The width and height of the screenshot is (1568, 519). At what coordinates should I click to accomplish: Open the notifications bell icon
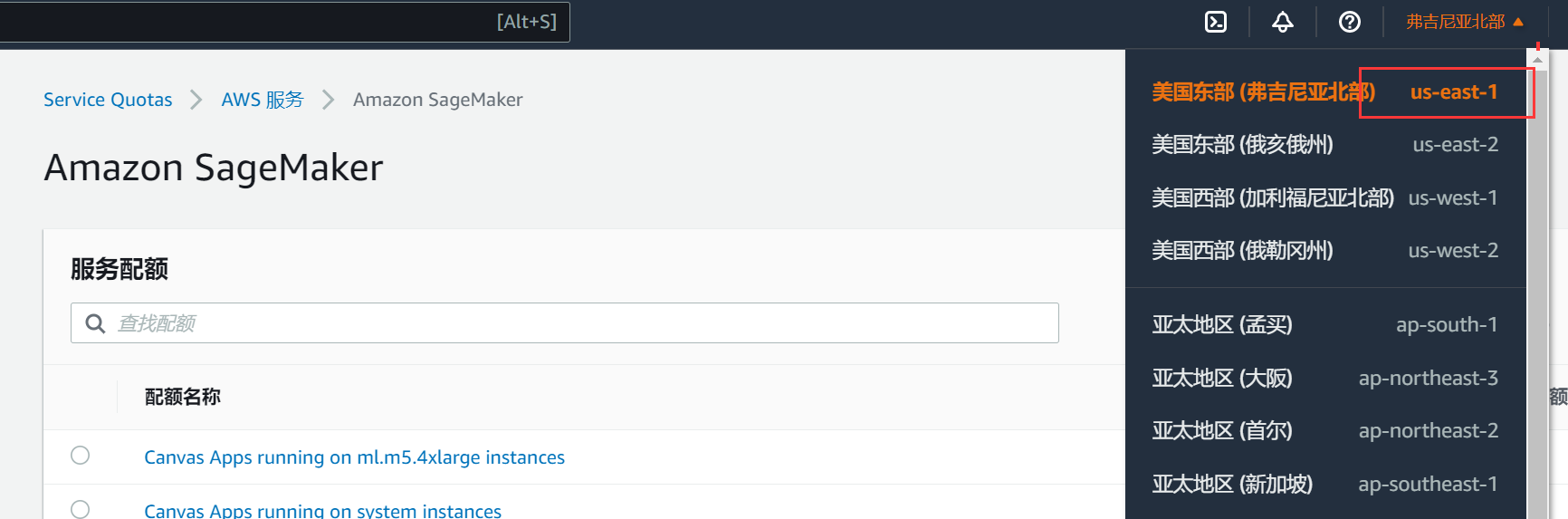click(1283, 22)
